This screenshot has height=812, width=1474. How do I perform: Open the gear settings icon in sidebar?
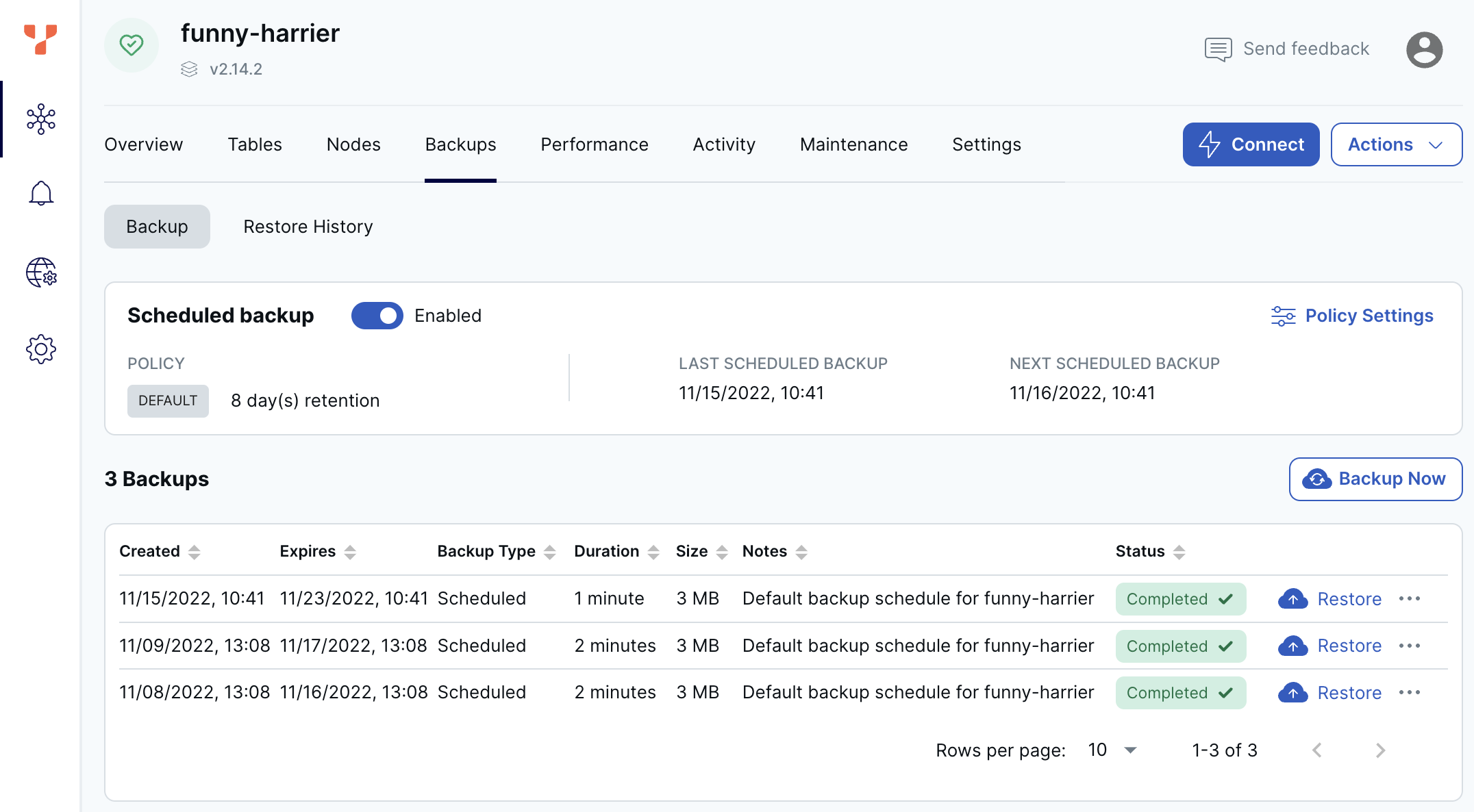pos(41,349)
